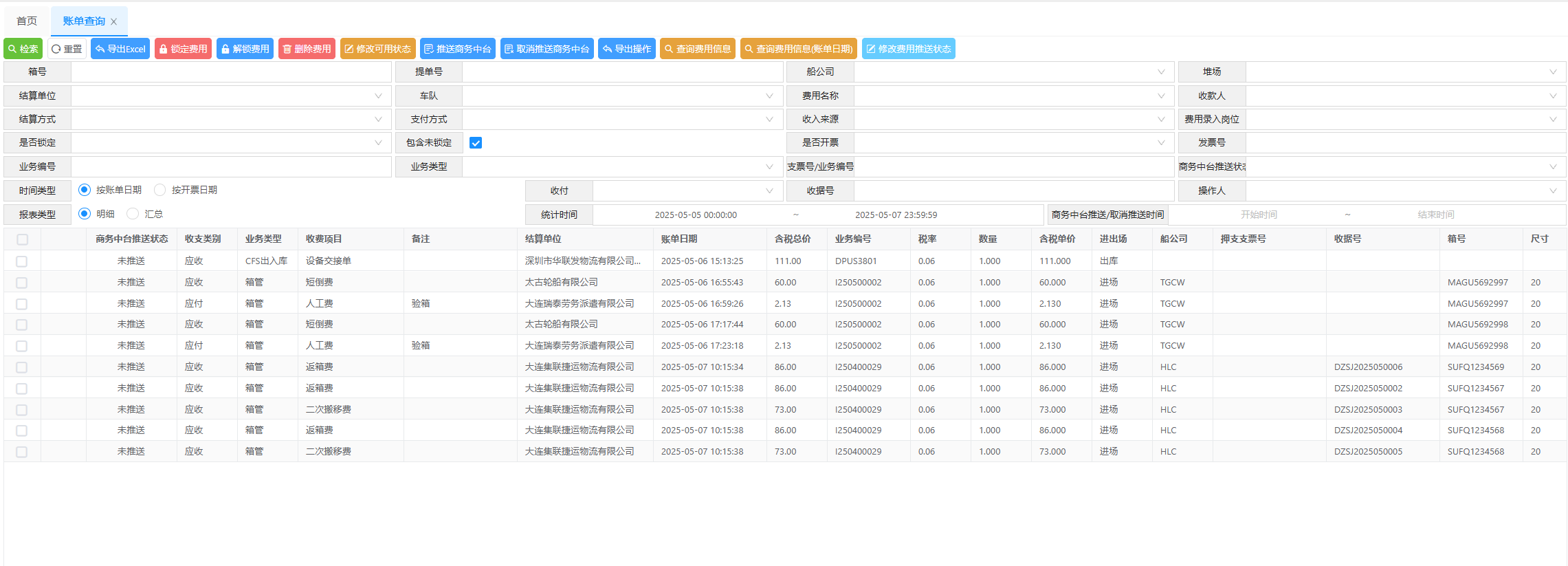Click the 箱号 input field
Viewport: 1568px width, 566px height.
(231, 72)
